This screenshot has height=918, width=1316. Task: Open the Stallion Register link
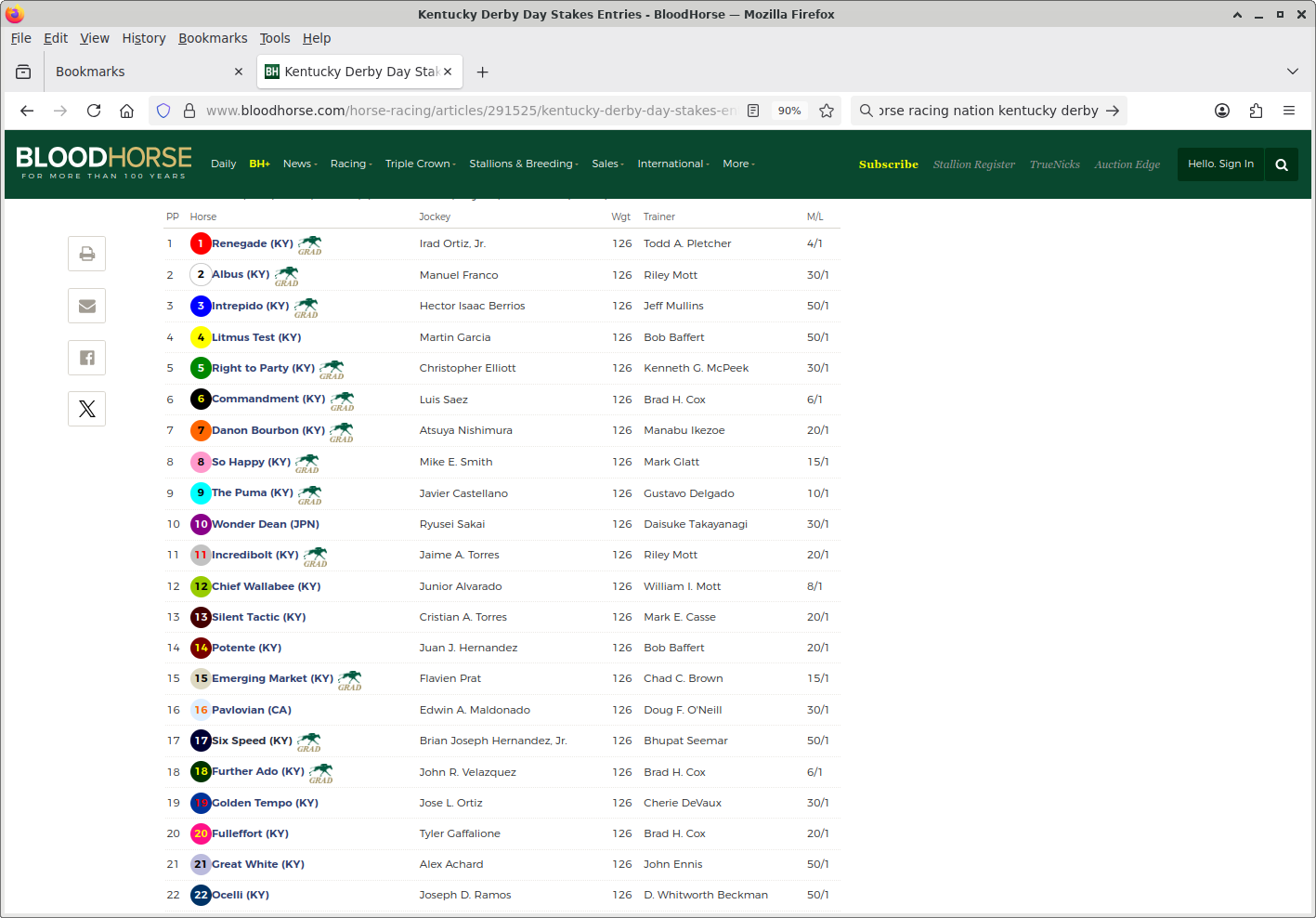point(974,164)
